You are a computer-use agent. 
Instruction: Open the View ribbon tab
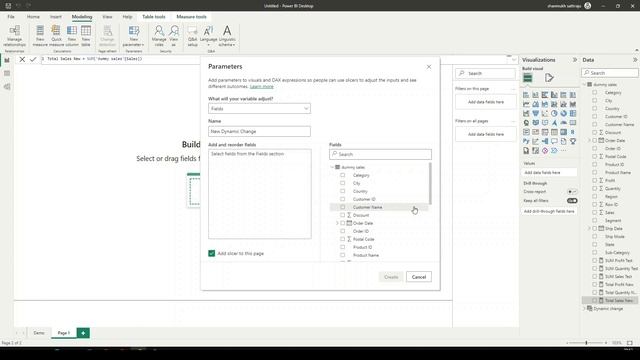click(107, 17)
